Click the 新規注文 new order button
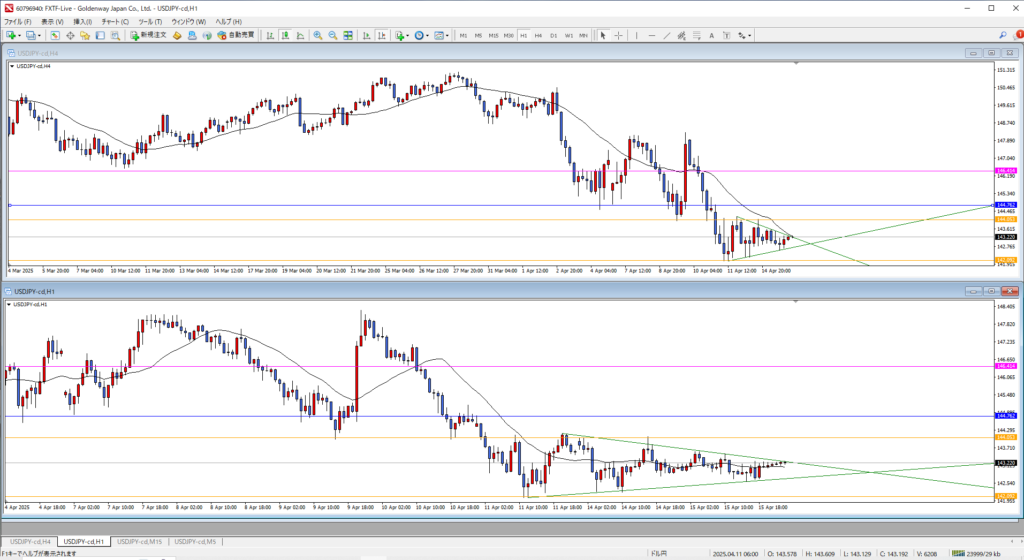Image resolution: width=1024 pixels, height=560 pixels. coord(148,35)
